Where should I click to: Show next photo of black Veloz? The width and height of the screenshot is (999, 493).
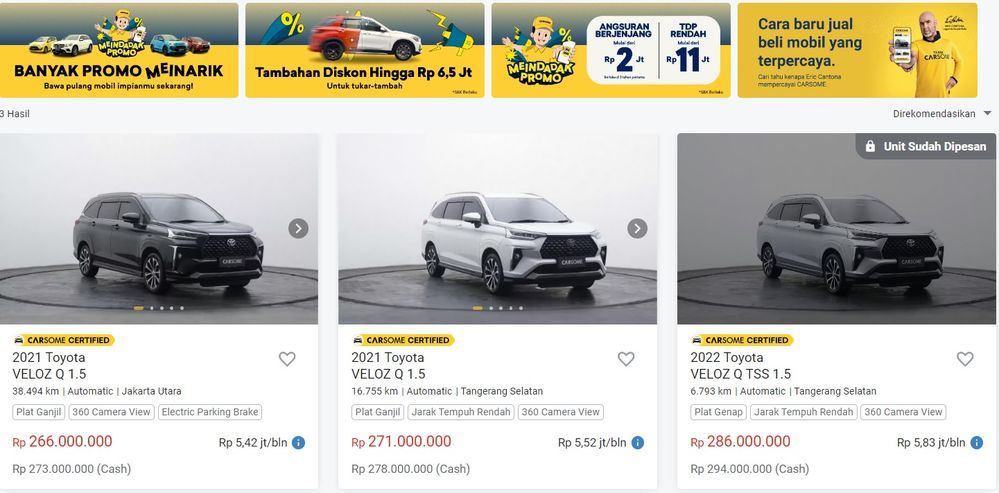[x=298, y=228]
